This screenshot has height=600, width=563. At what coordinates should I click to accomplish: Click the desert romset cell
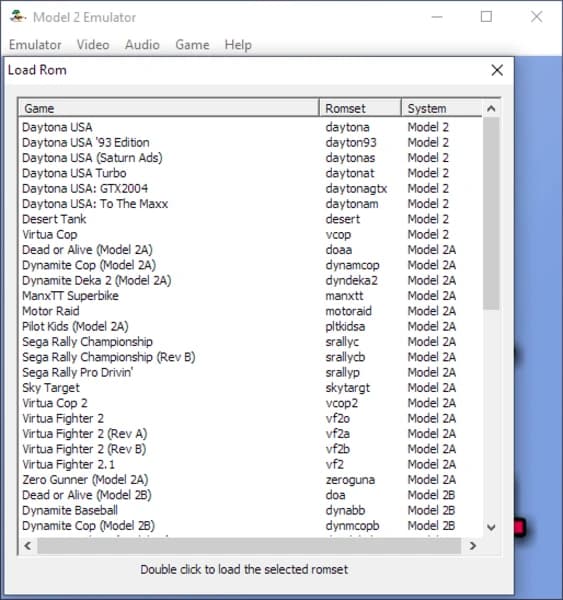pos(343,219)
